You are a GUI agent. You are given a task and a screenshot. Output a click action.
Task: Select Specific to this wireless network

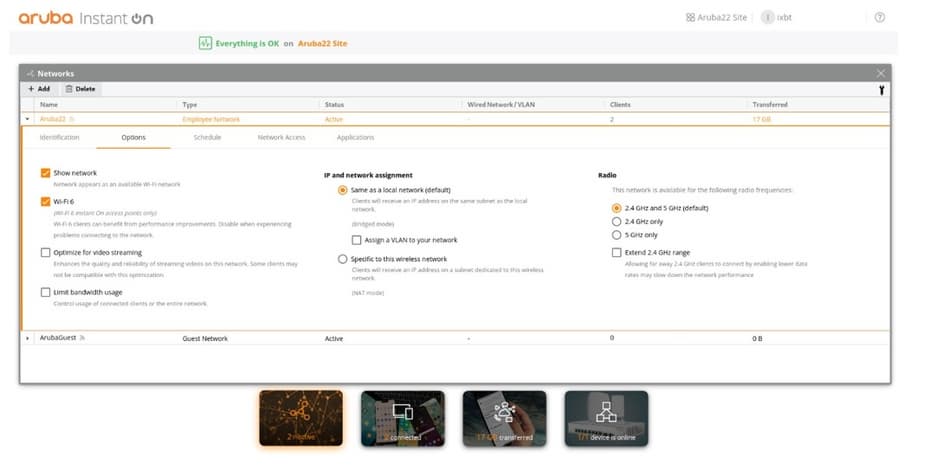click(x=342, y=259)
